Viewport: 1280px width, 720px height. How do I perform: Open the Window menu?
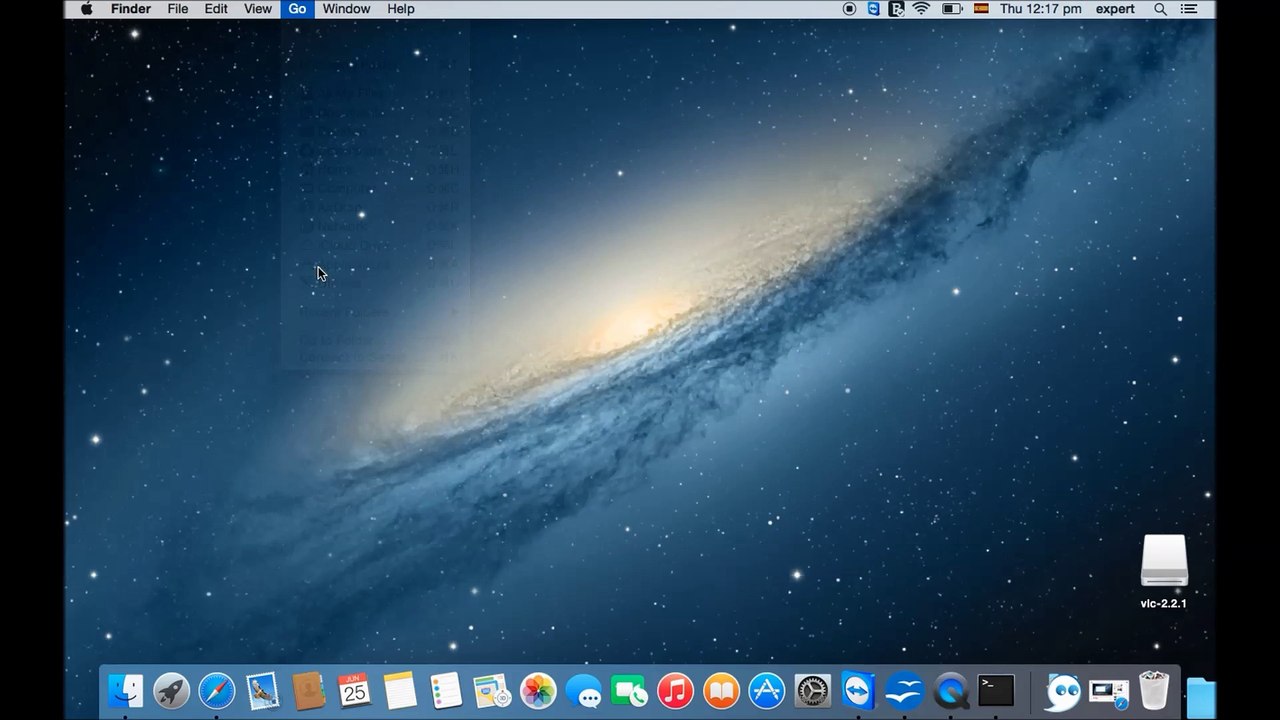(x=346, y=9)
